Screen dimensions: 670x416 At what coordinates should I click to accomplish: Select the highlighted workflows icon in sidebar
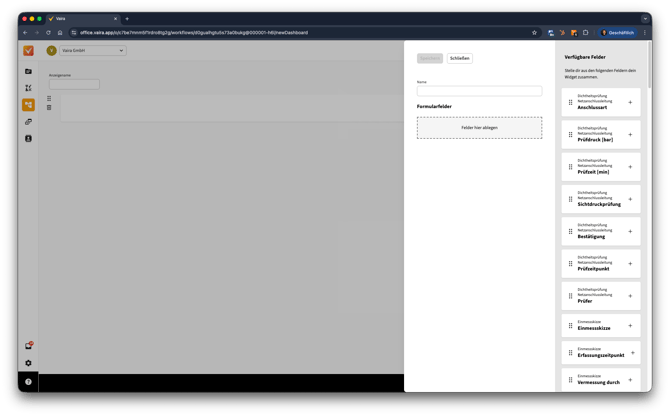point(29,105)
